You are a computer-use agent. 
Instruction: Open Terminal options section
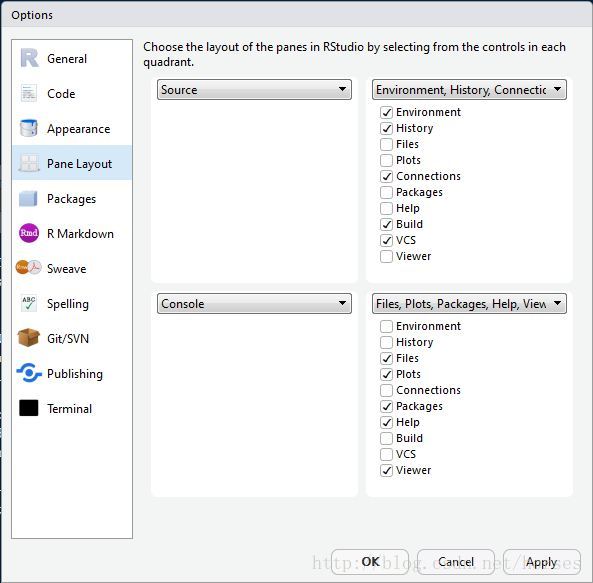[72, 409]
